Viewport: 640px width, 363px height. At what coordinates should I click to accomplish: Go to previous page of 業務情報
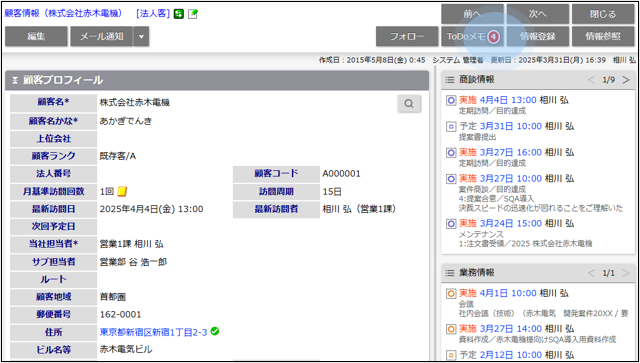(x=591, y=273)
